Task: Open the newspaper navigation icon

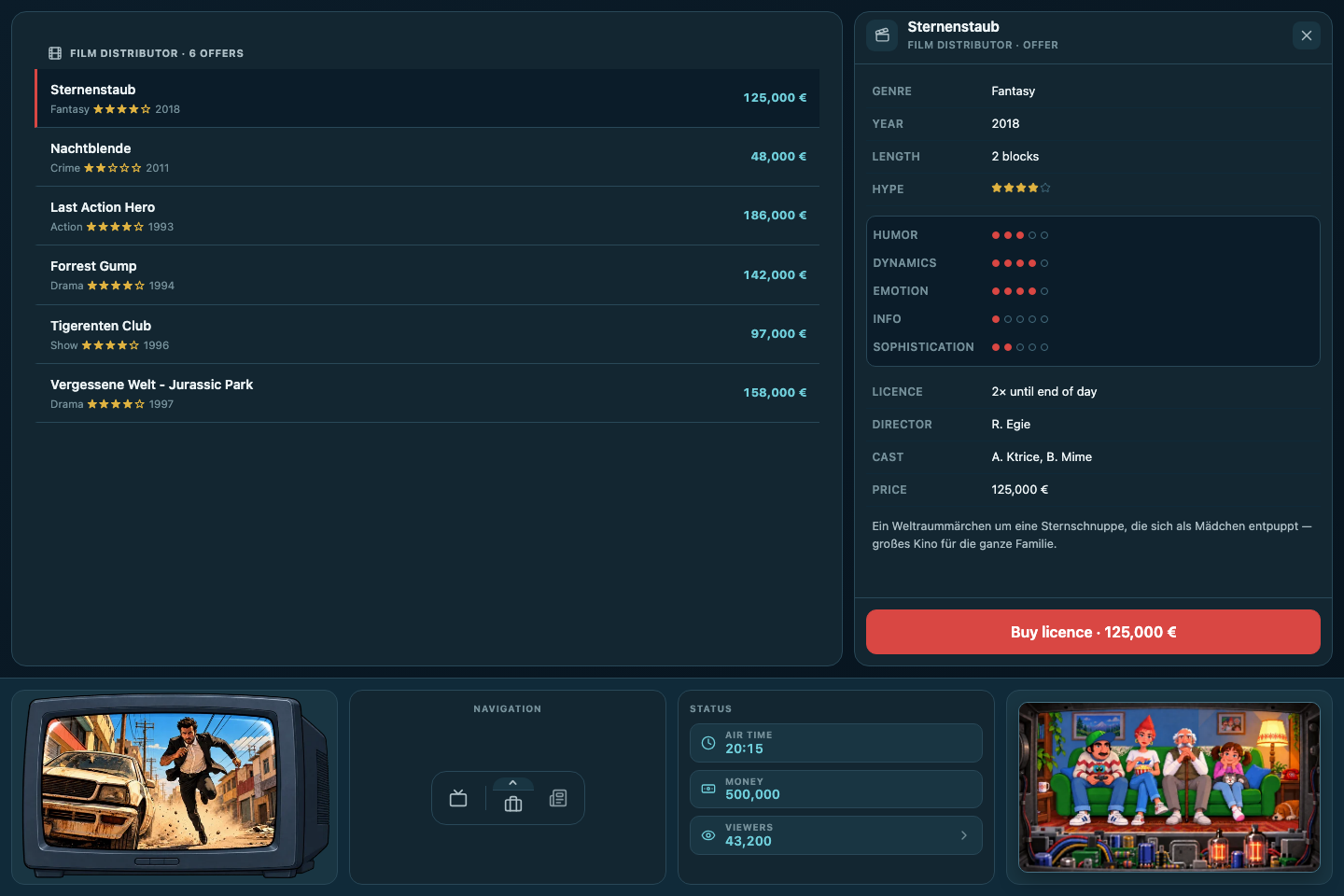Action: coord(558,798)
